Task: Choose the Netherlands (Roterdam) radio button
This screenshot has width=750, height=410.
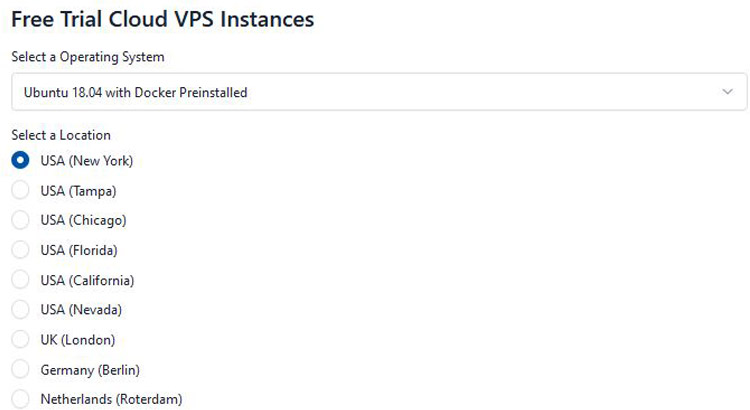Action: 20,399
